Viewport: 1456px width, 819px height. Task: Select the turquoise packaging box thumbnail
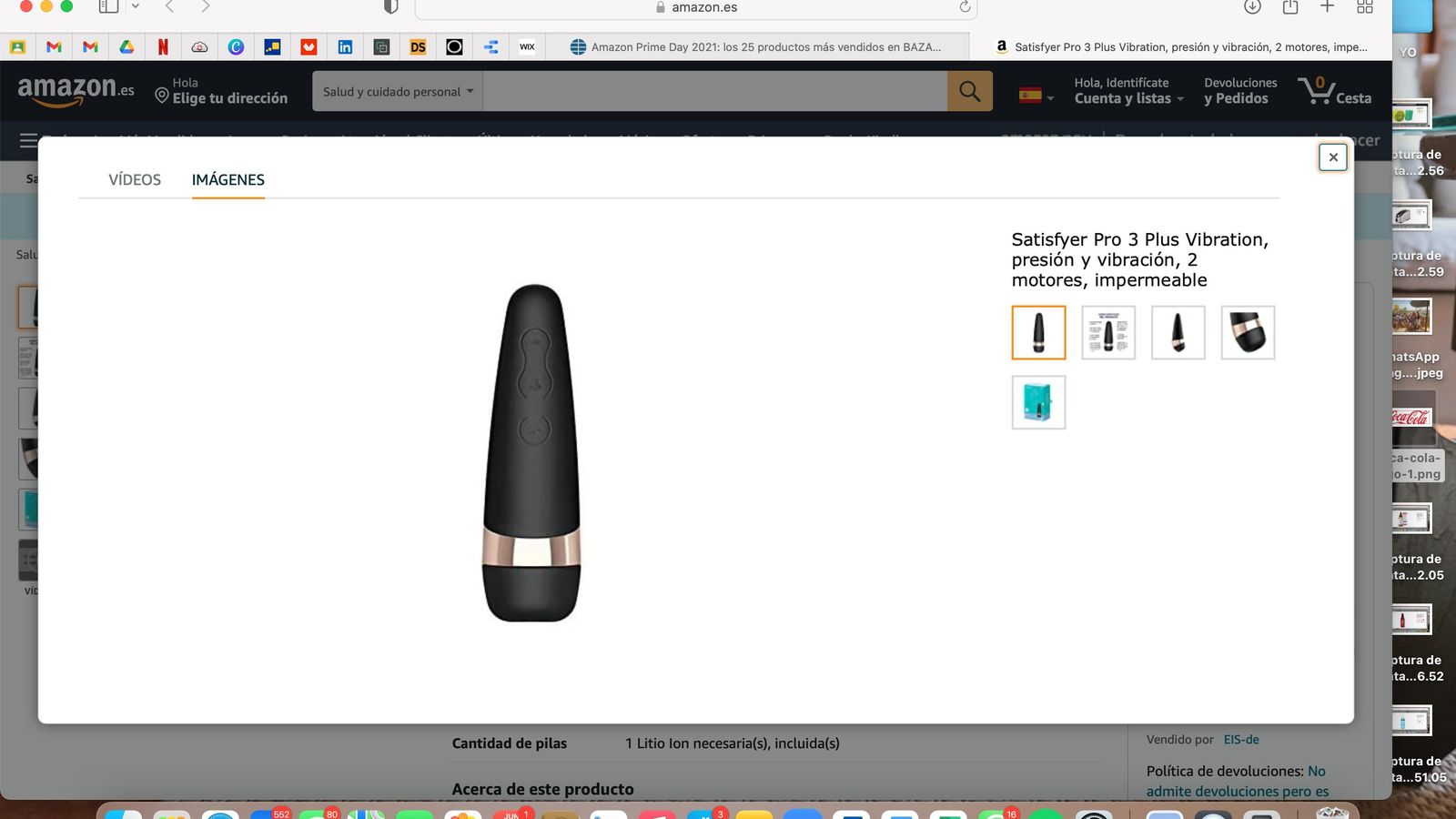pos(1037,401)
